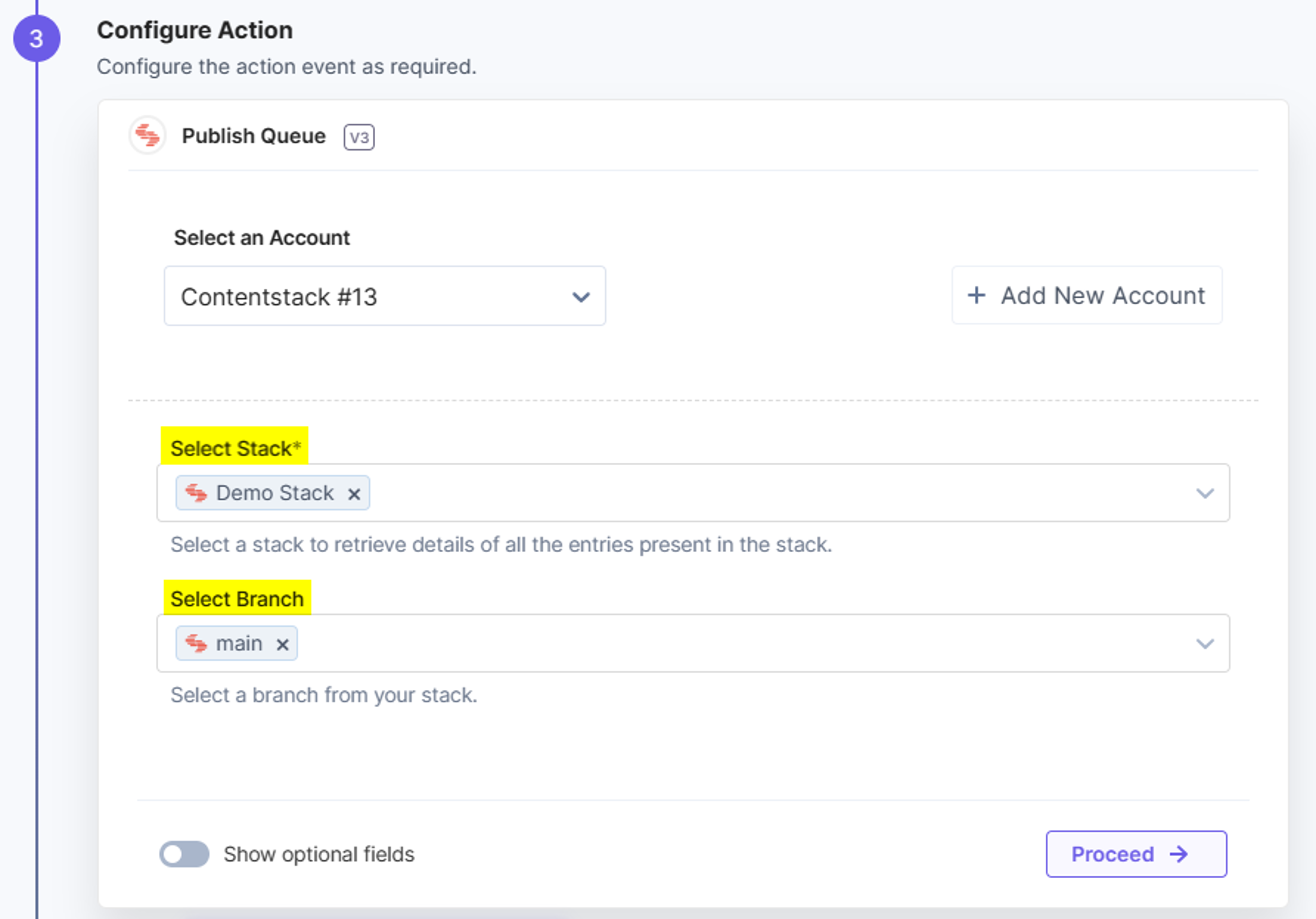Click the Add New Account button
The image size is (1316, 919).
[x=1087, y=296]
